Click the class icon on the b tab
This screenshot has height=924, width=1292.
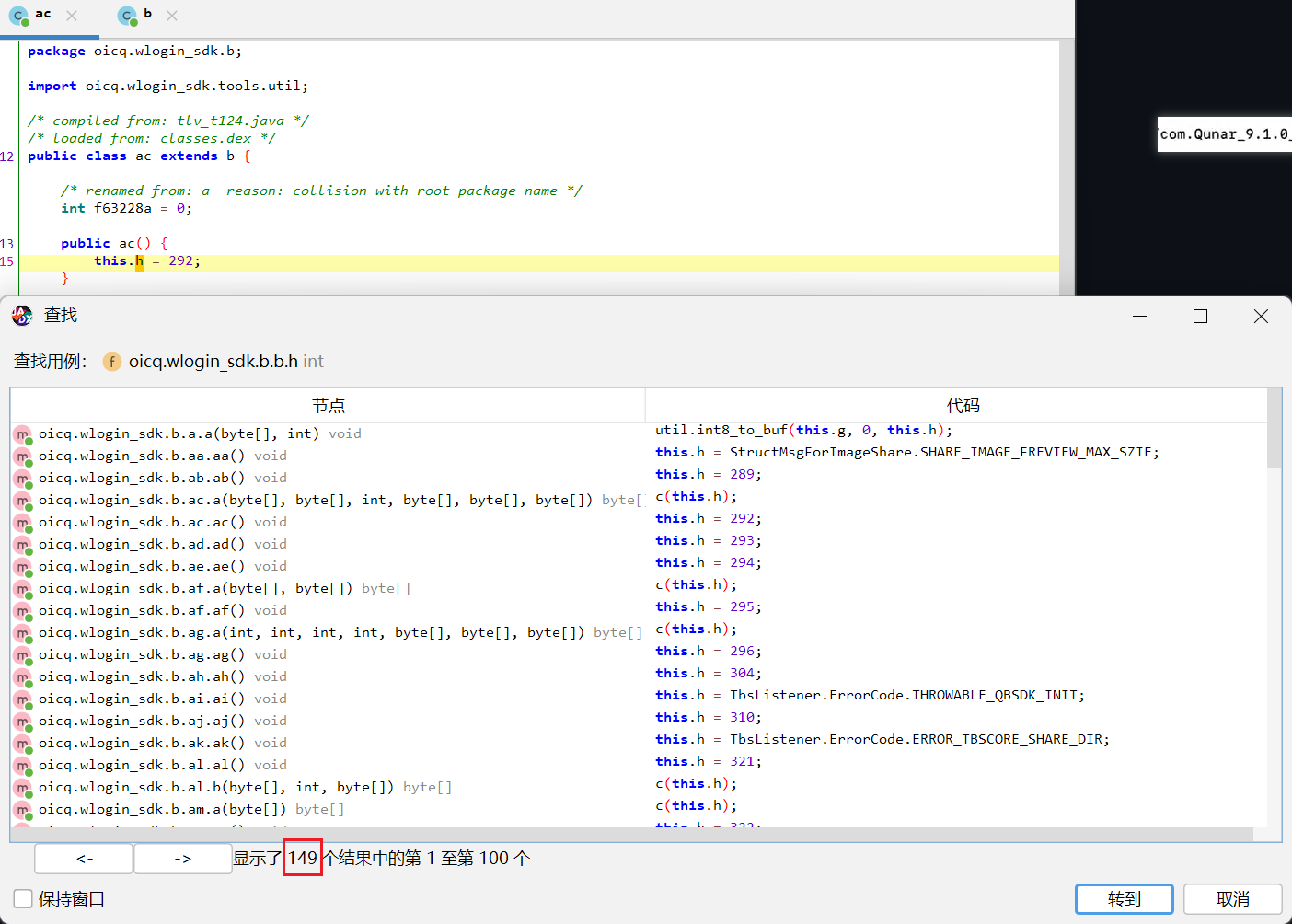coord(127,15)
